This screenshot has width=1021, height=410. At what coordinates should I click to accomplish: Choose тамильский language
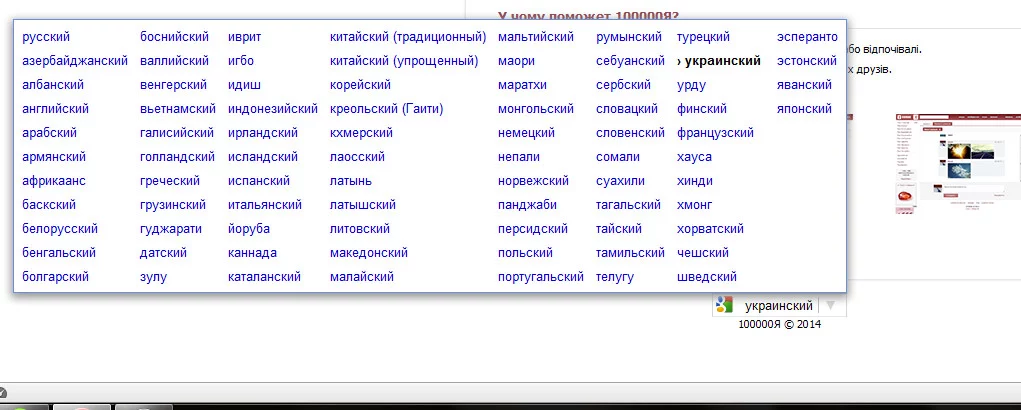click(630, 253)
